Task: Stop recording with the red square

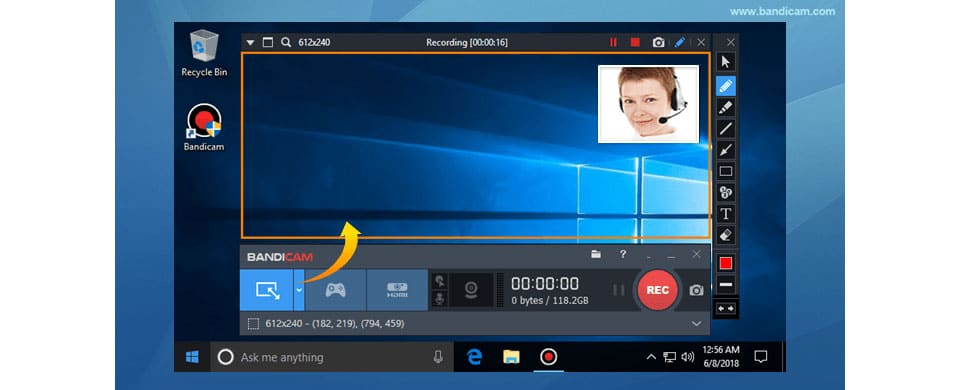Action: click(635, 42)
